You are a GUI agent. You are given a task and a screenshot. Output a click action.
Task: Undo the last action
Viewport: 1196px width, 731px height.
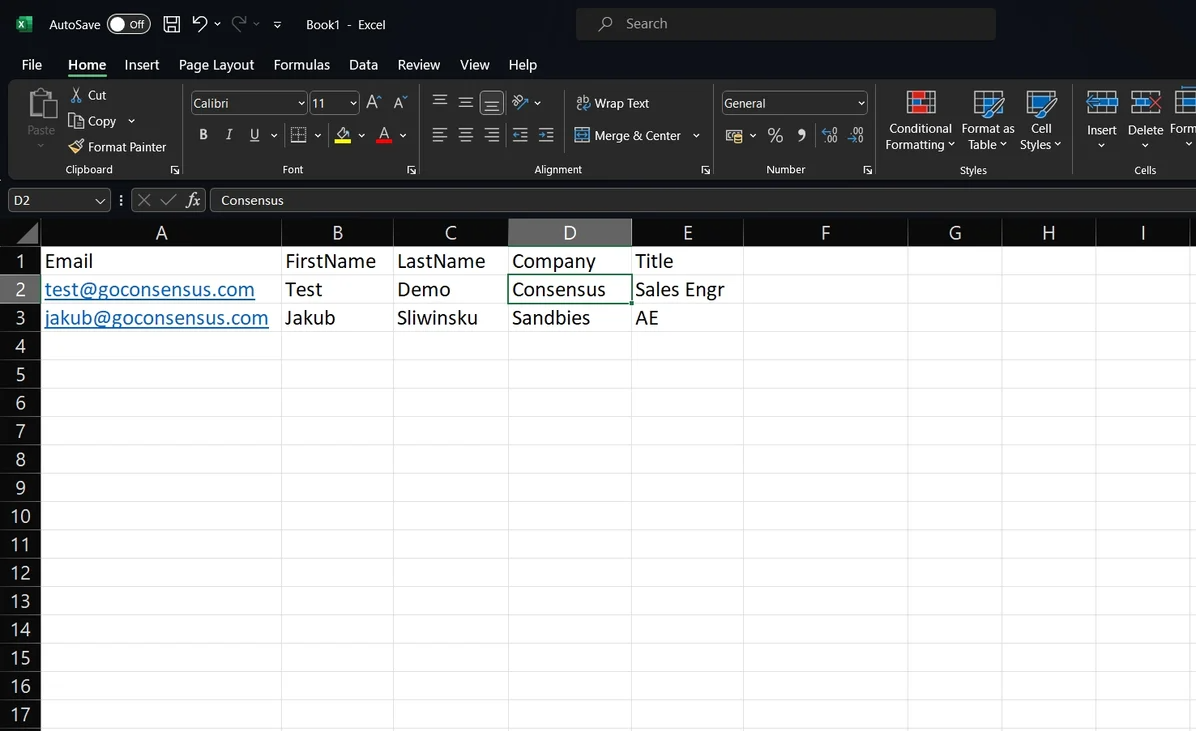200,24
